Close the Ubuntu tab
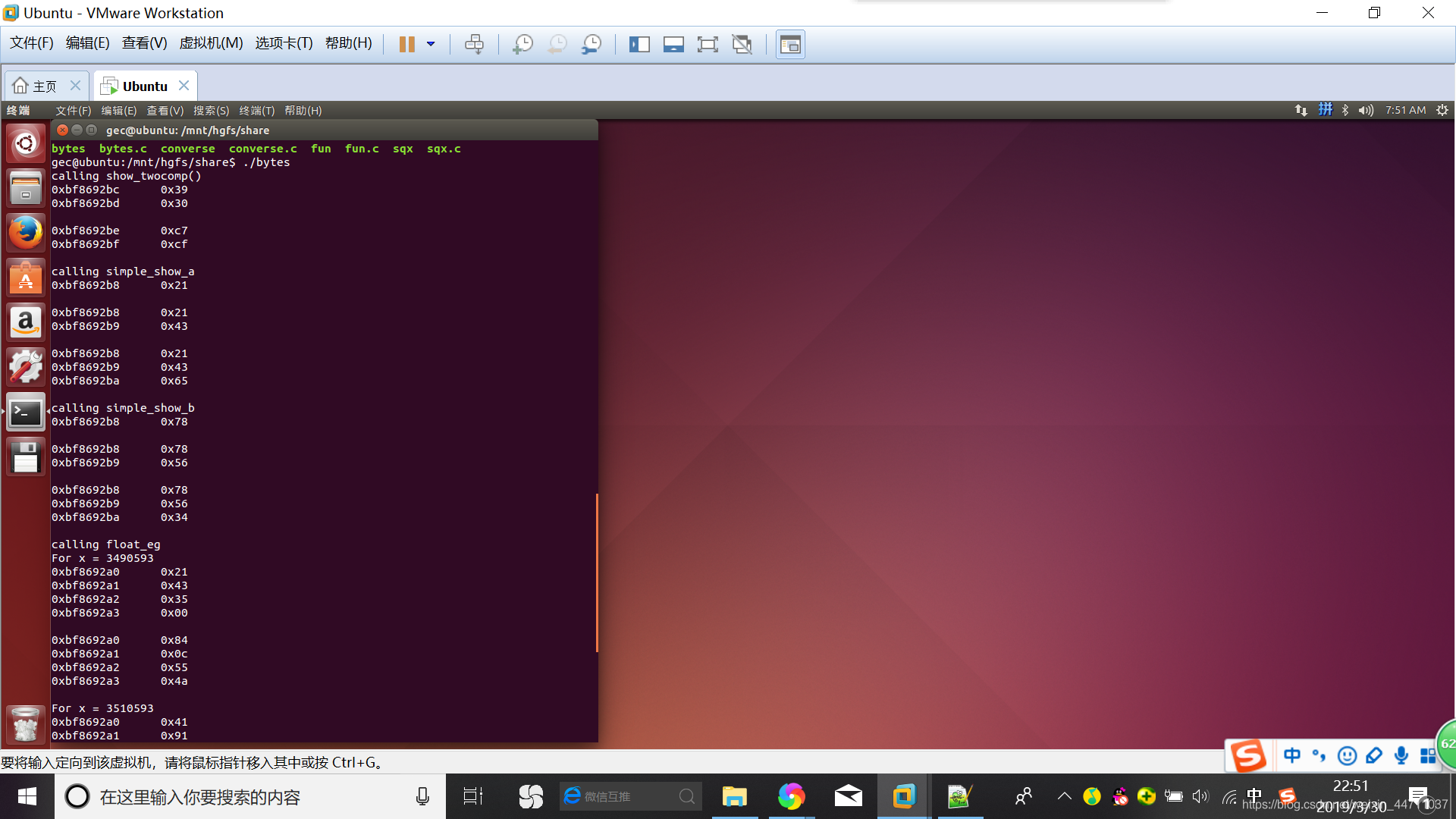 click(184, 85)
